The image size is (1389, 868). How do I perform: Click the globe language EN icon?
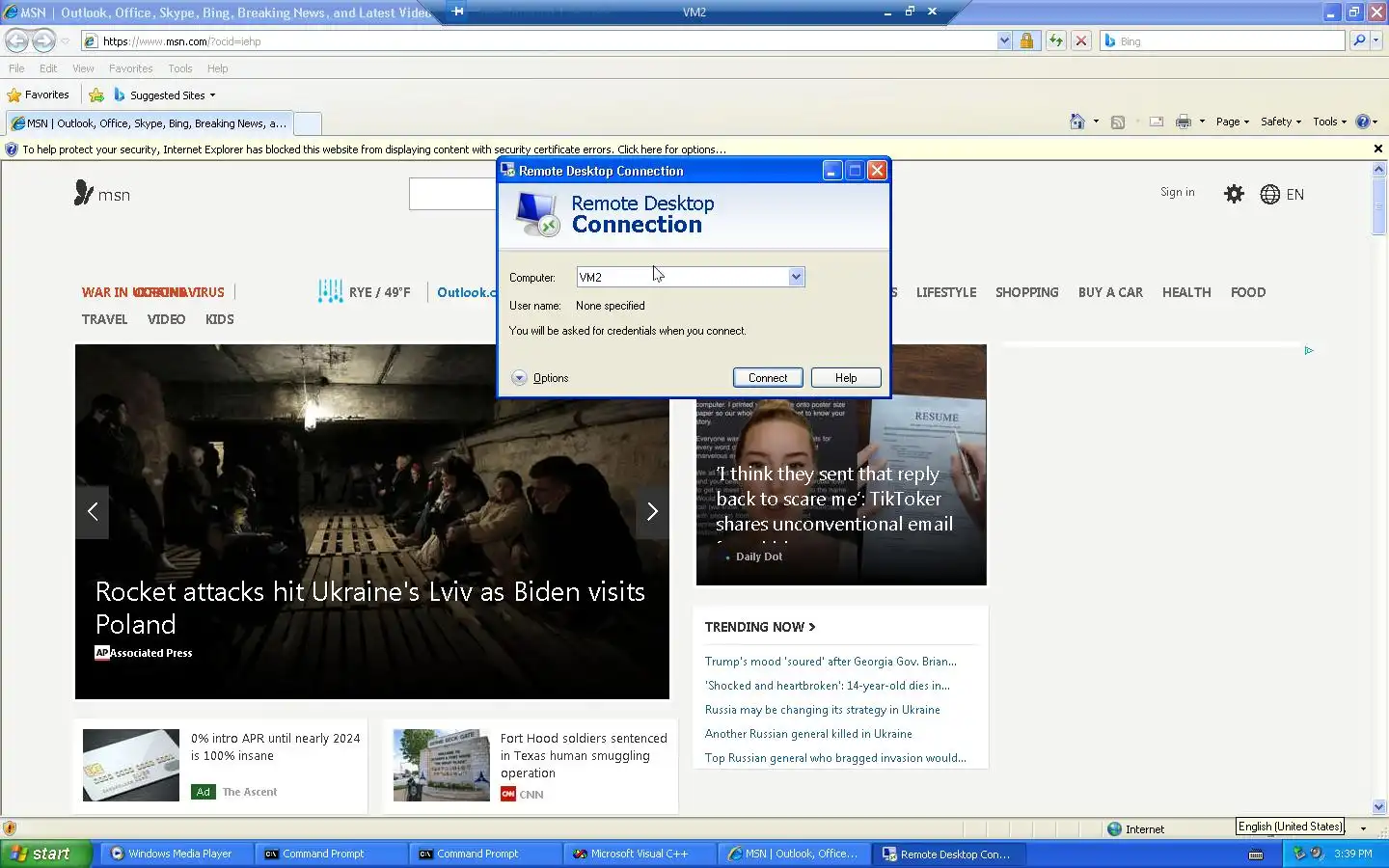(1282, 194)
